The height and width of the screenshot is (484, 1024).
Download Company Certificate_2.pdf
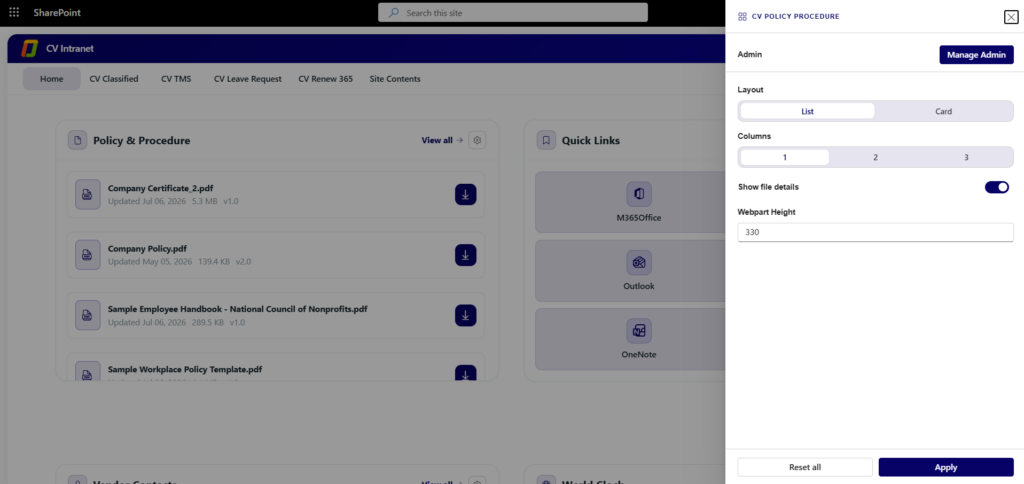coord(466,195)
